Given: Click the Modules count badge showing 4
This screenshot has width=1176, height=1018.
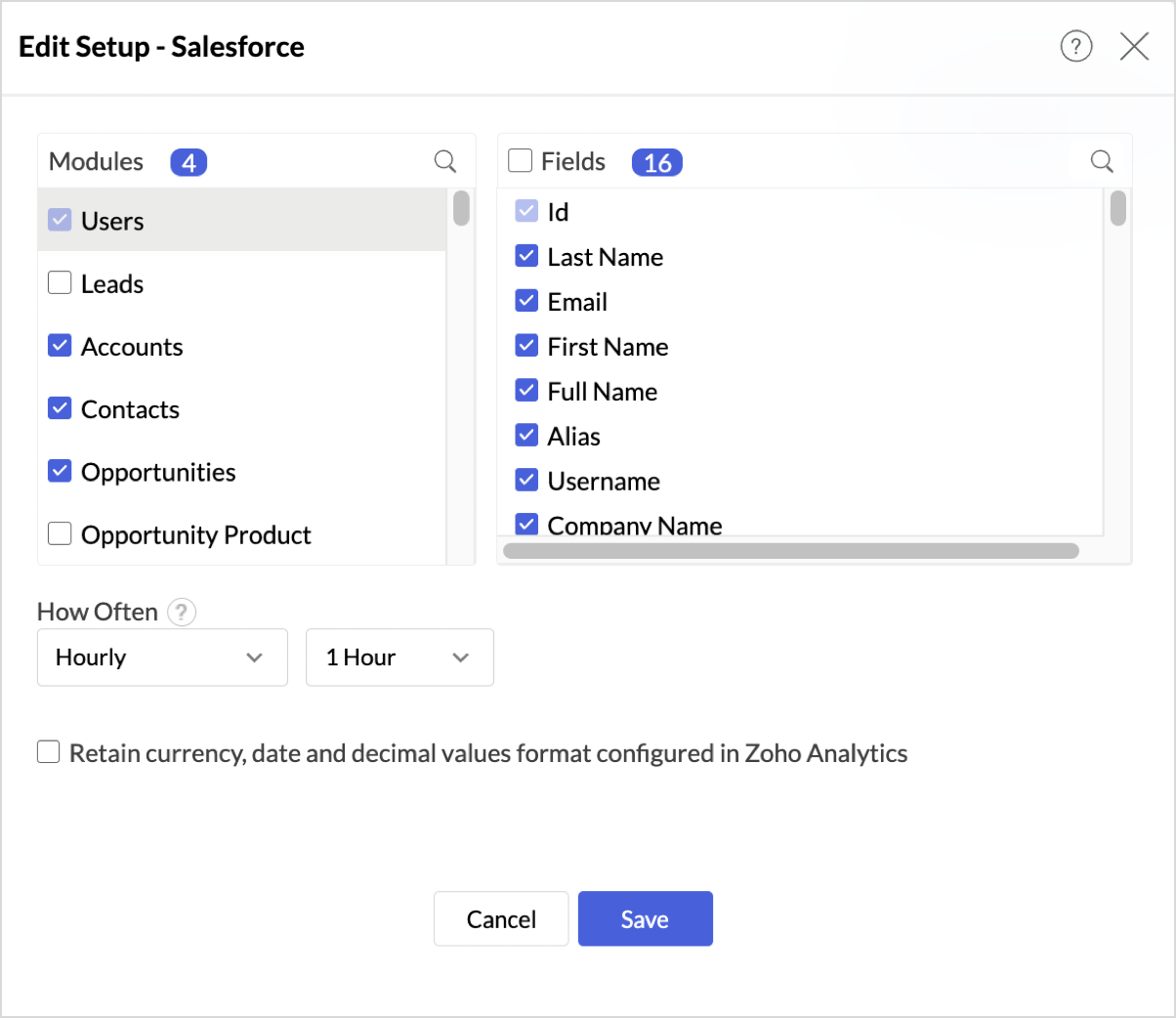Looking at the screenshot, I should [189, 162].
